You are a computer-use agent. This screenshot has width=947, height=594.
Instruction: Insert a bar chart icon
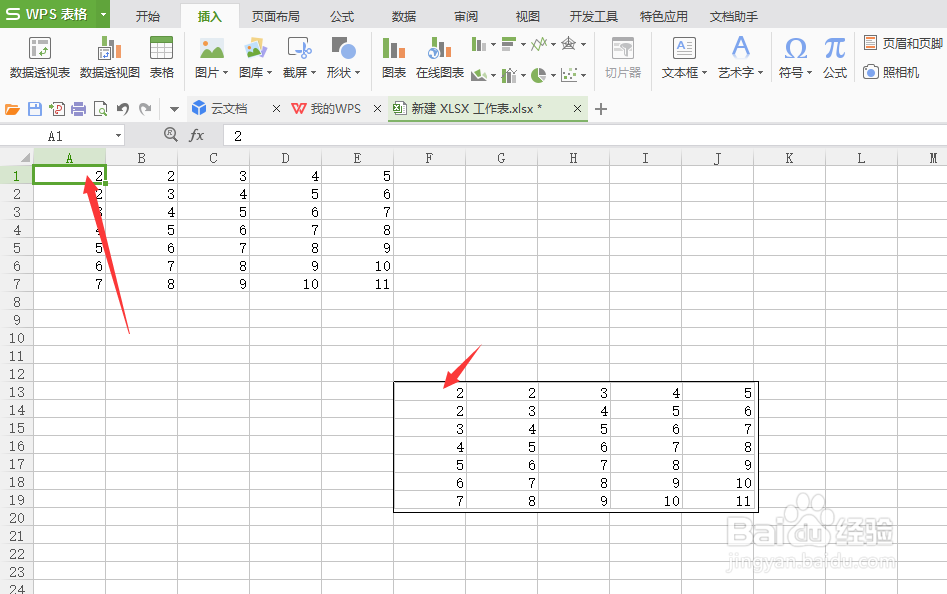click(509, 44)
